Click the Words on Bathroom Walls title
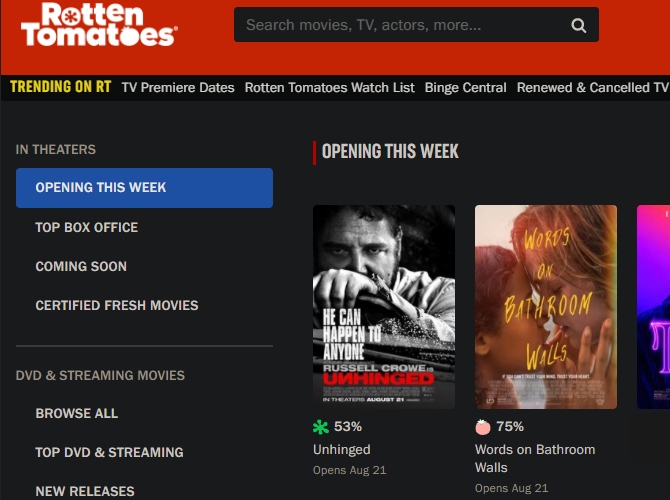670x500 pixels. (535, 459)
